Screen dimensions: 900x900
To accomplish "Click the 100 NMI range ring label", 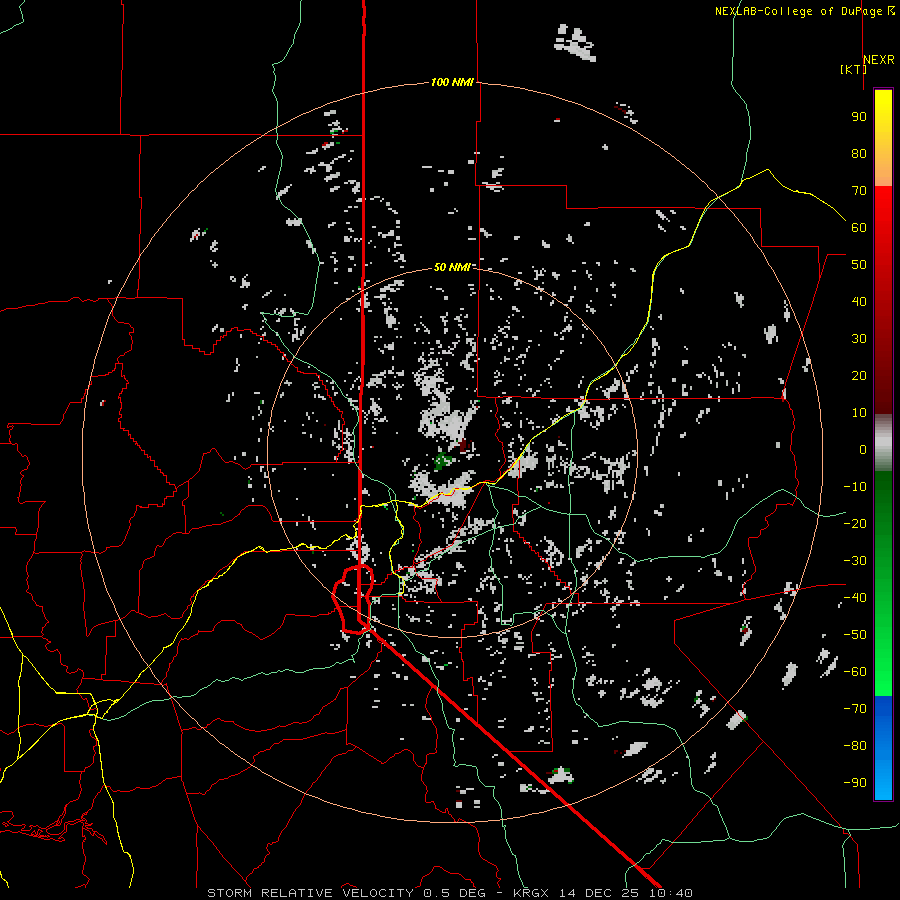I will pyautogui.click(x=452, y=83).
